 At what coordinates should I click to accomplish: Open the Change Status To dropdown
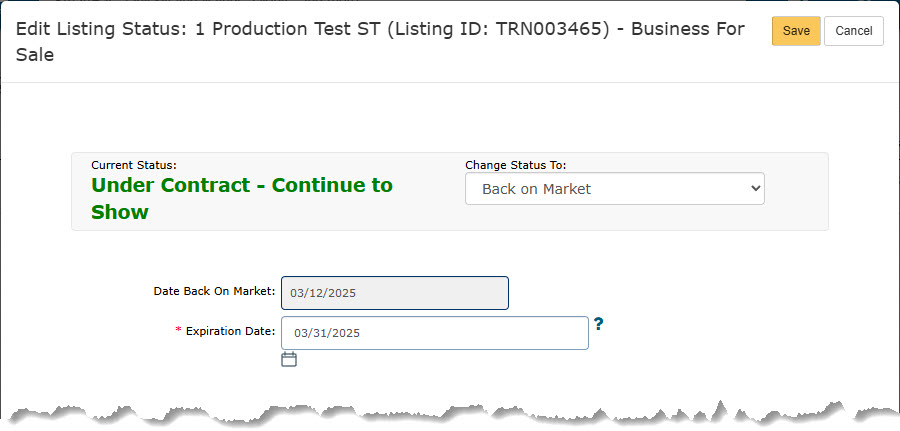[614, 189]
